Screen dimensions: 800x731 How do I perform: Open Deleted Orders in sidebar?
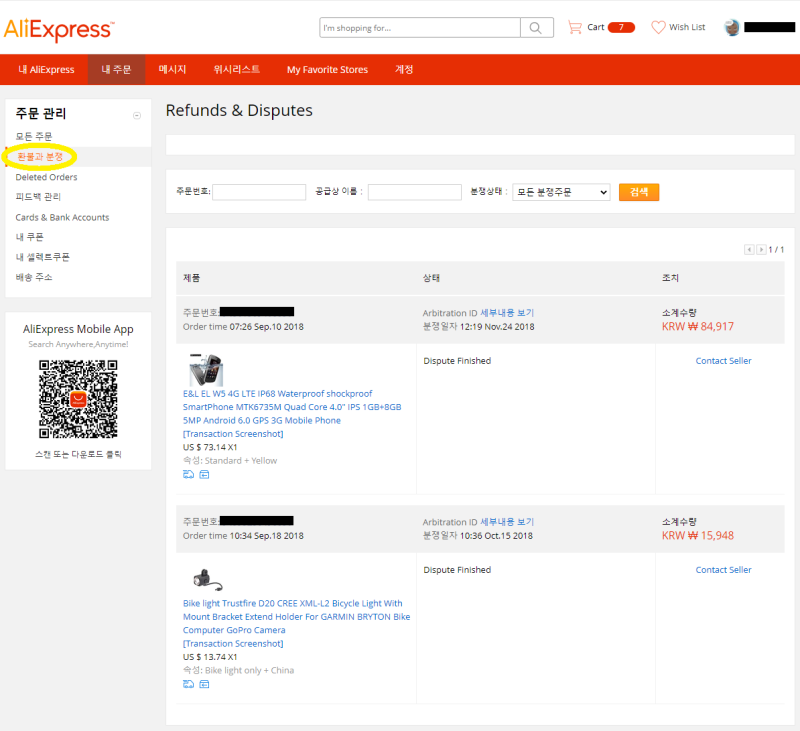(x=46, y=177)
